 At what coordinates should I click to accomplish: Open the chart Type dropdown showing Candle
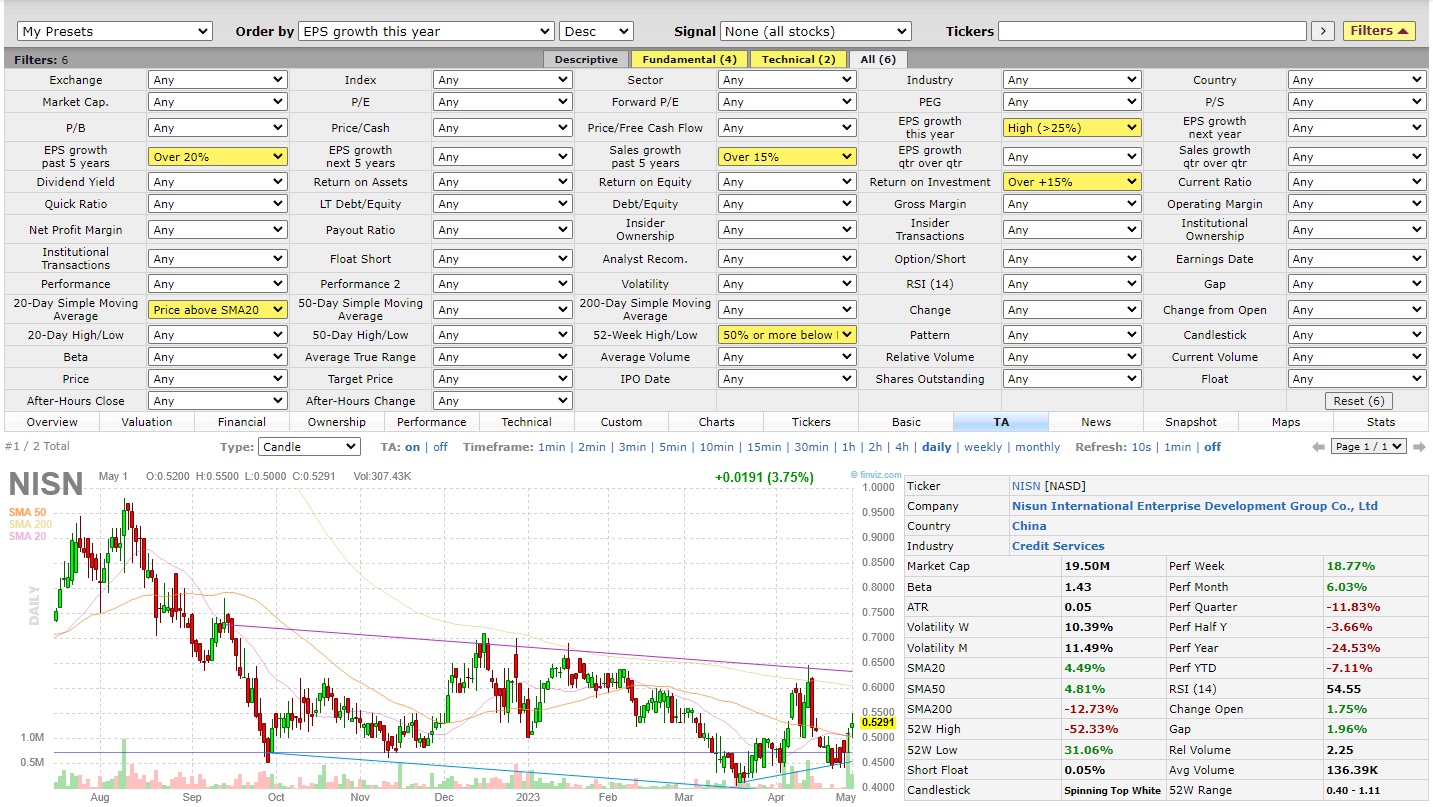coord(308,446)
